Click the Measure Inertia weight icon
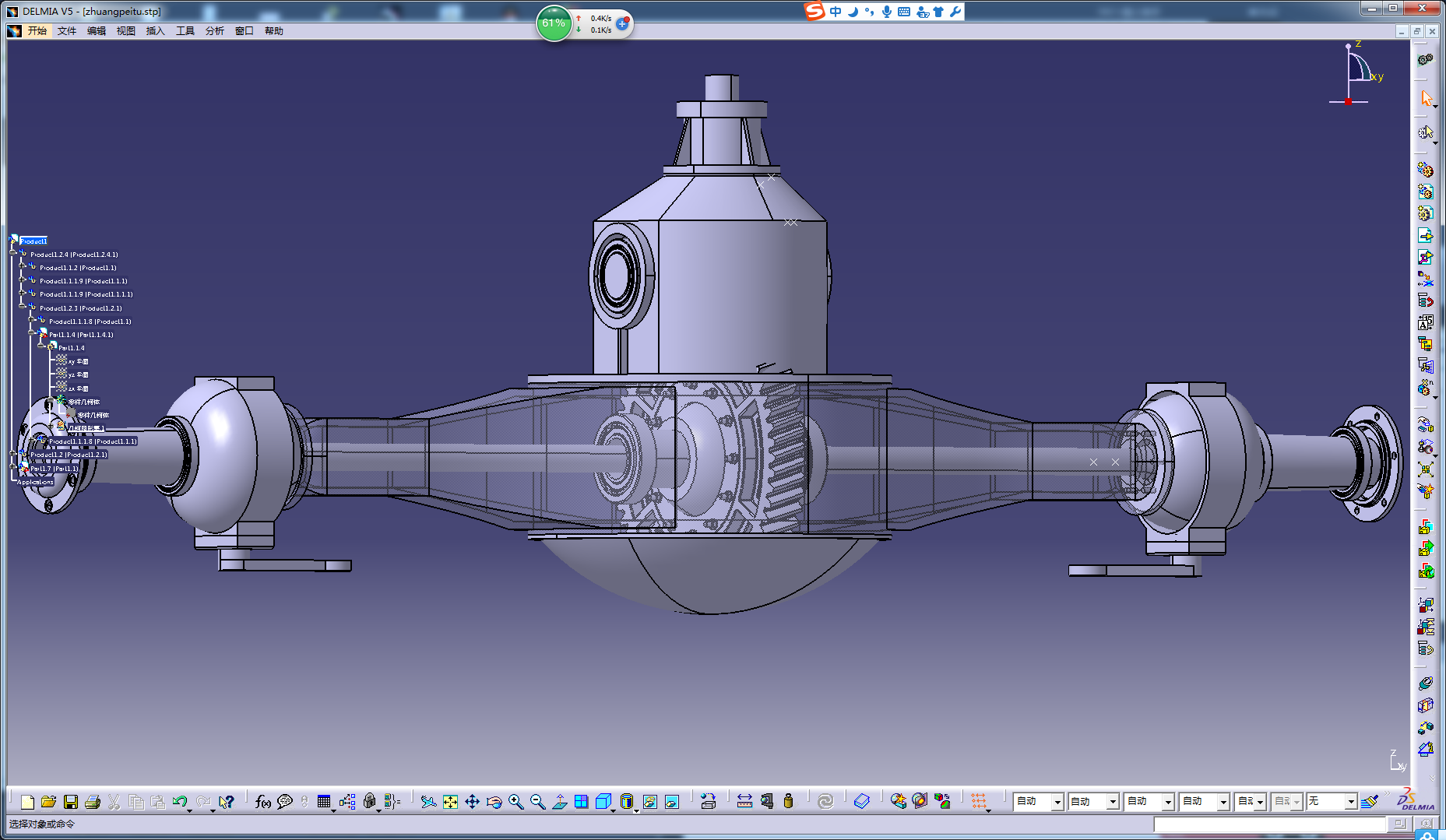 coord(788,801)
